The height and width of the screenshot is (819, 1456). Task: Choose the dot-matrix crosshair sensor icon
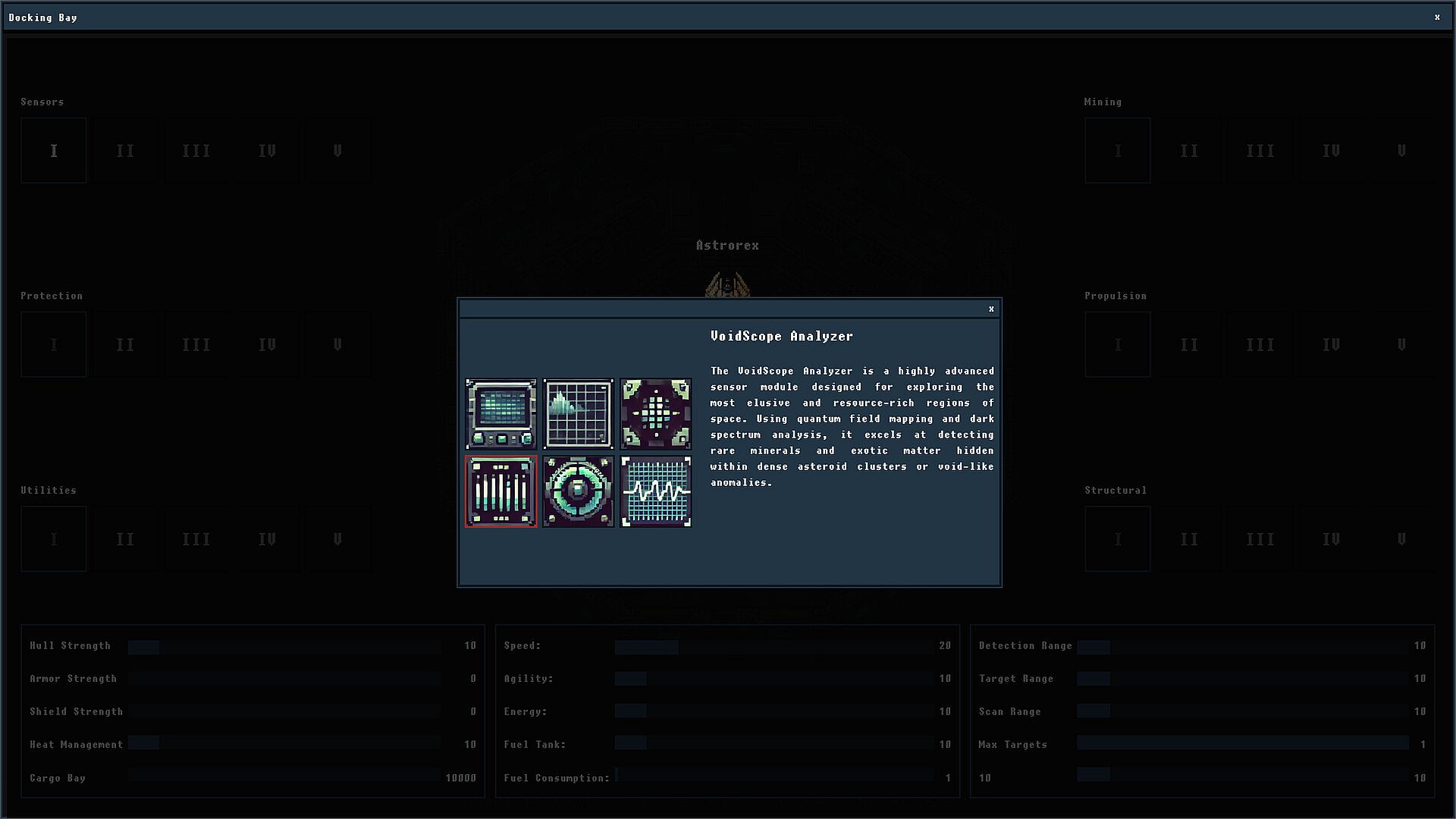click(655, 414)
